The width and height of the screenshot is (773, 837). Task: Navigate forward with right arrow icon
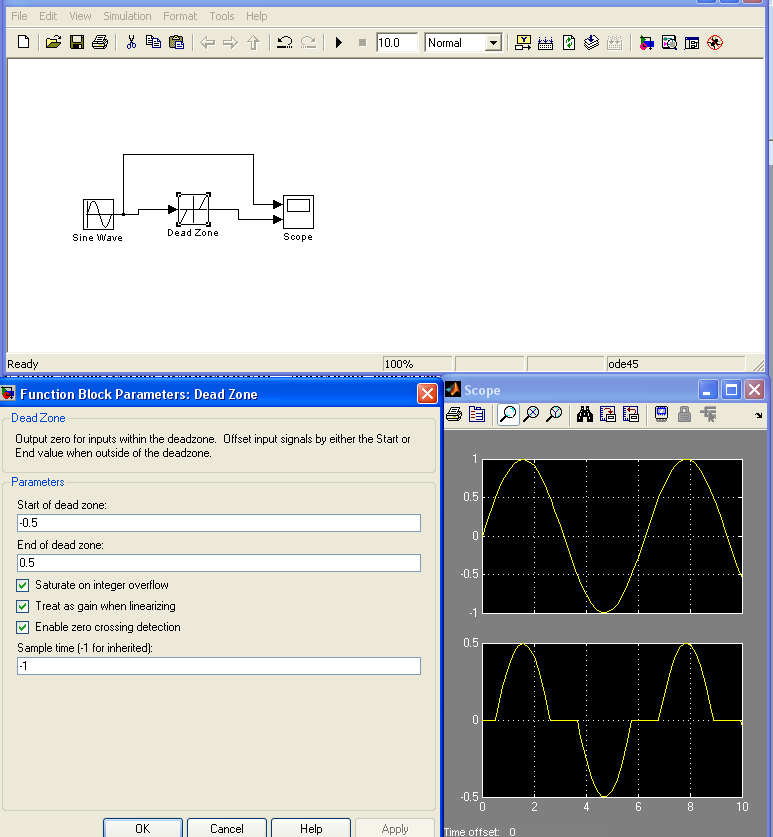(230, 42)
